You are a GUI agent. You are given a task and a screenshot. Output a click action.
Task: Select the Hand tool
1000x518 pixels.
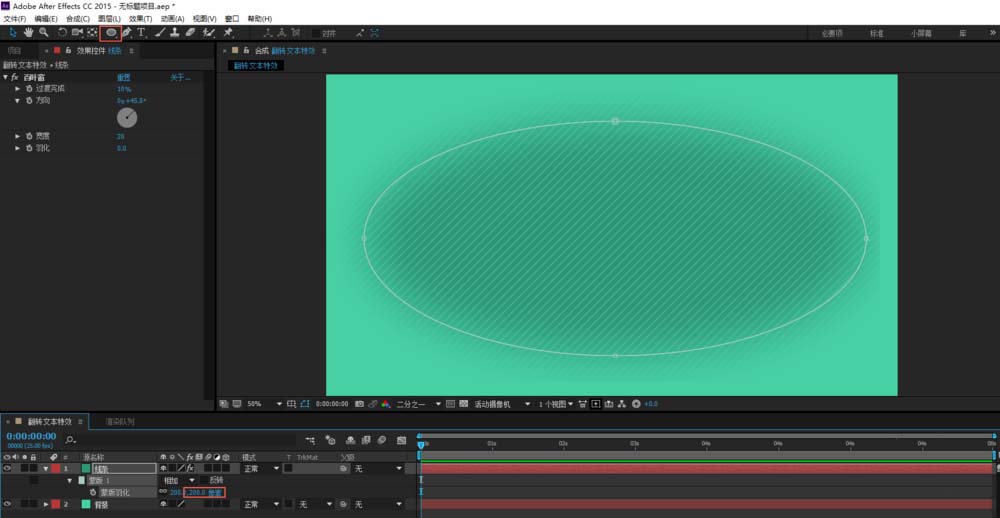[28, 32]
